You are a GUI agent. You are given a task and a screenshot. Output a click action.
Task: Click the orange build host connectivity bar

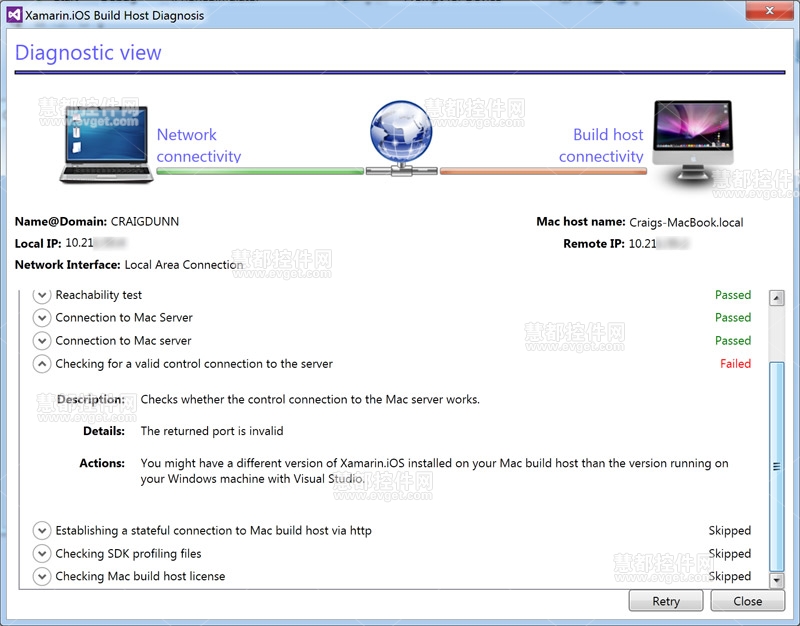pos(543,171)
